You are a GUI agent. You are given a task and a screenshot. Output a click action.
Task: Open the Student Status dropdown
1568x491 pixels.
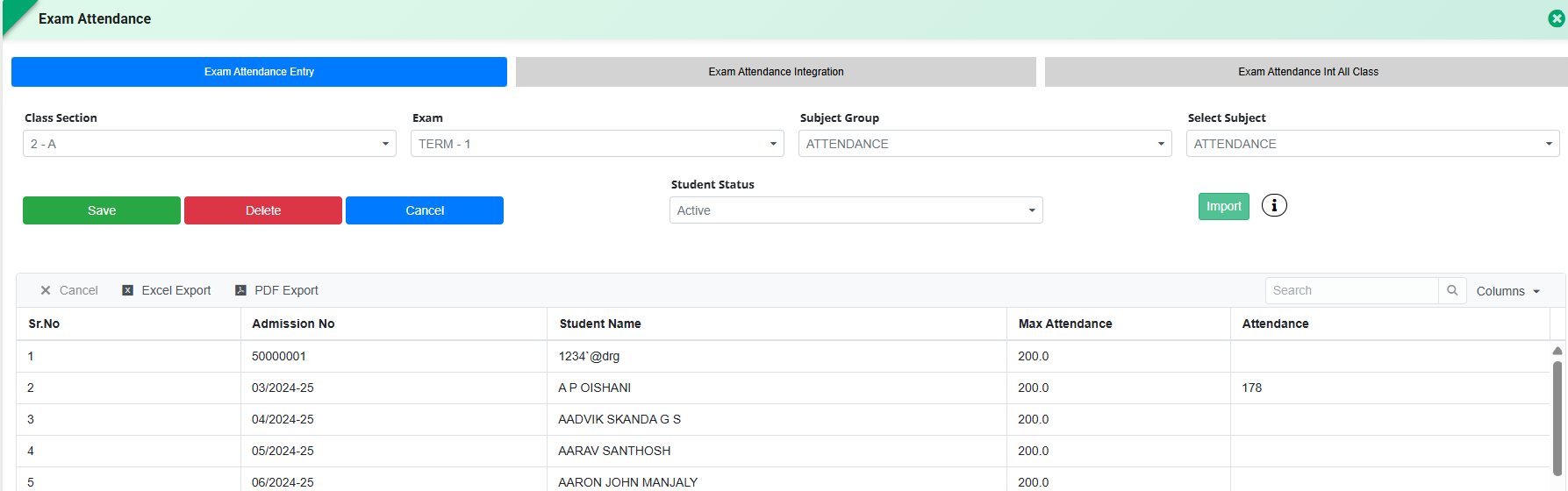click(856, 210)
